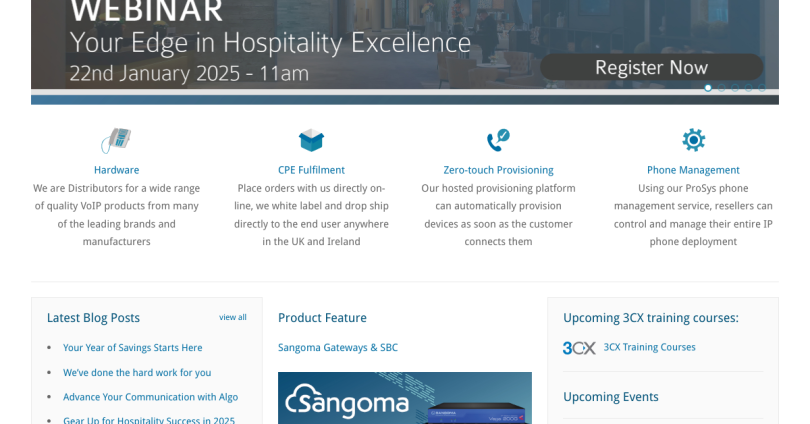Click the Sangoma product feature image

404,398
